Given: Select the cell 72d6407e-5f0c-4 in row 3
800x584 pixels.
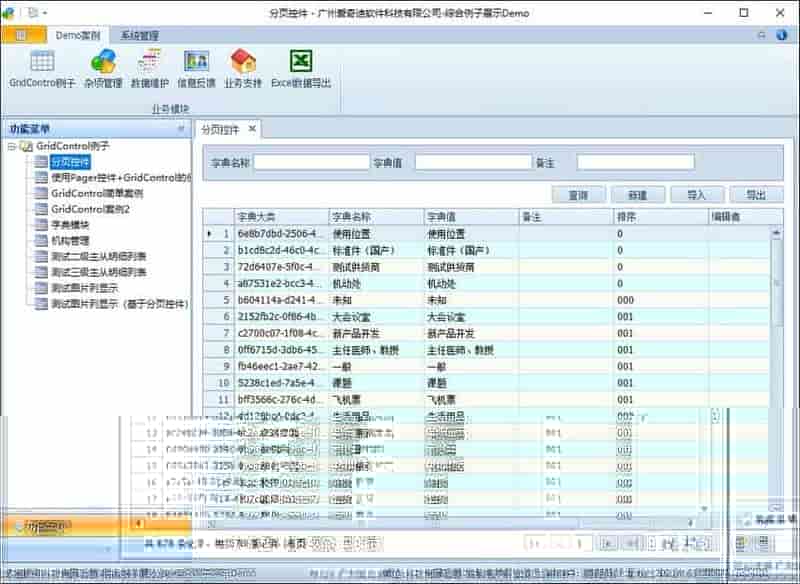Looking at the screenshot, I should tap(281, 267).
